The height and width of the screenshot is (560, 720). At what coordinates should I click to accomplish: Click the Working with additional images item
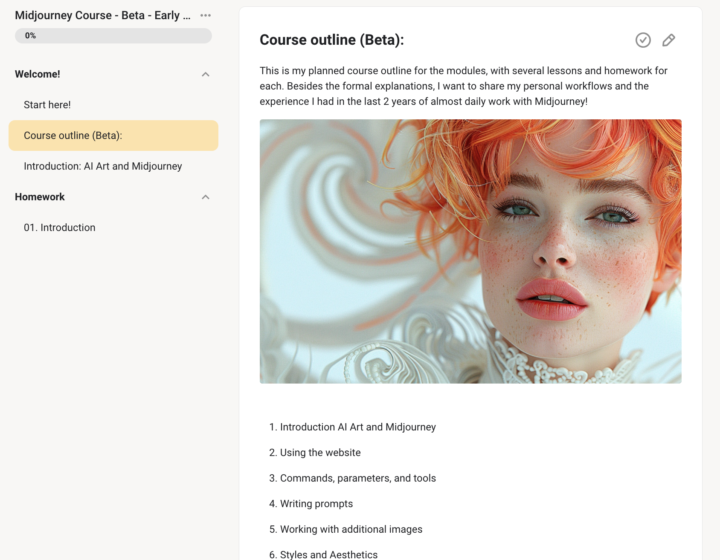(351, 529)
